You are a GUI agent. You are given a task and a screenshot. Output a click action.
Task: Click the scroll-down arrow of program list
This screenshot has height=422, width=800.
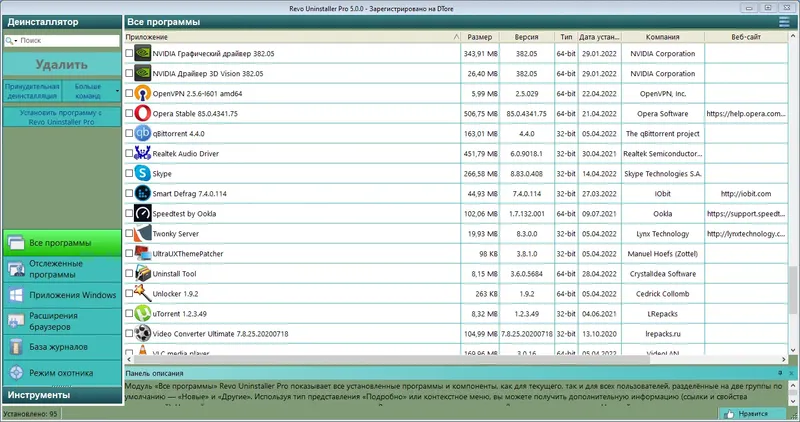tap(793, 350)
